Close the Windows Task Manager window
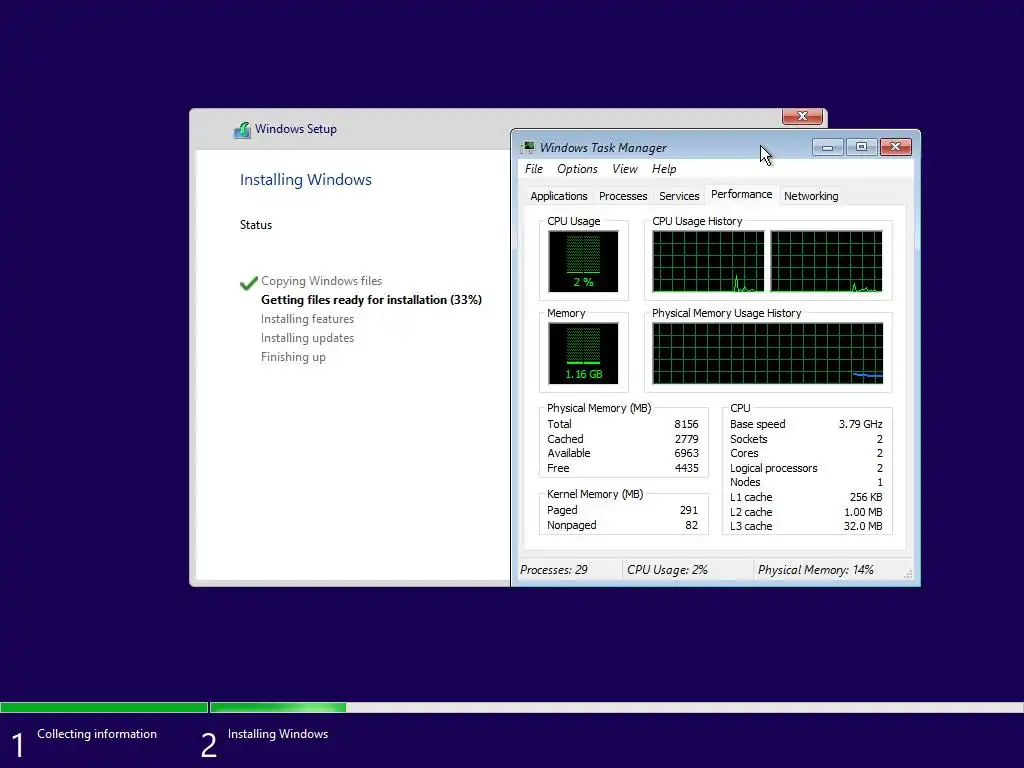 (x=895, y=147)
